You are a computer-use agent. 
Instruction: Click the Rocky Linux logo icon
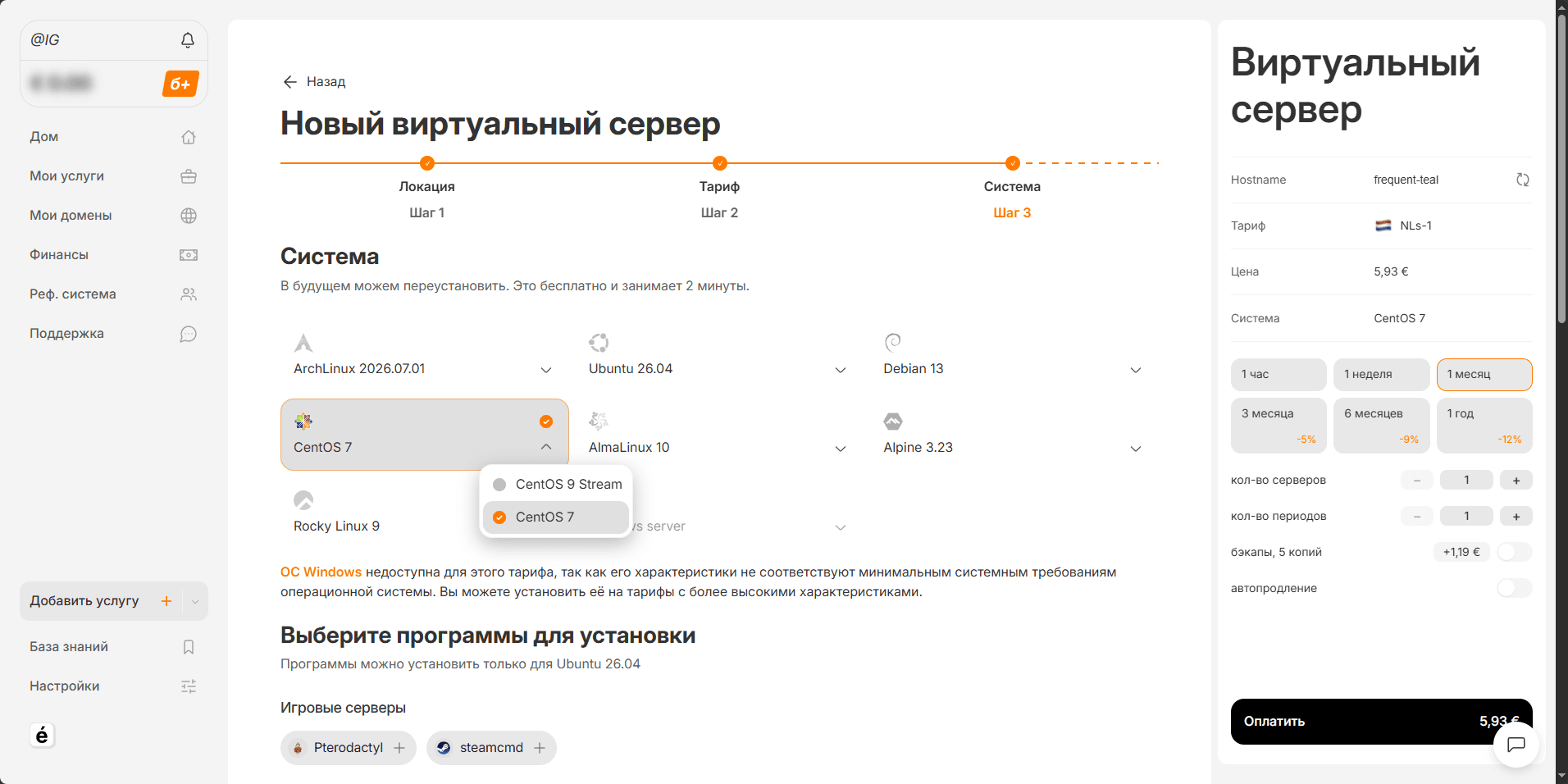303,500
